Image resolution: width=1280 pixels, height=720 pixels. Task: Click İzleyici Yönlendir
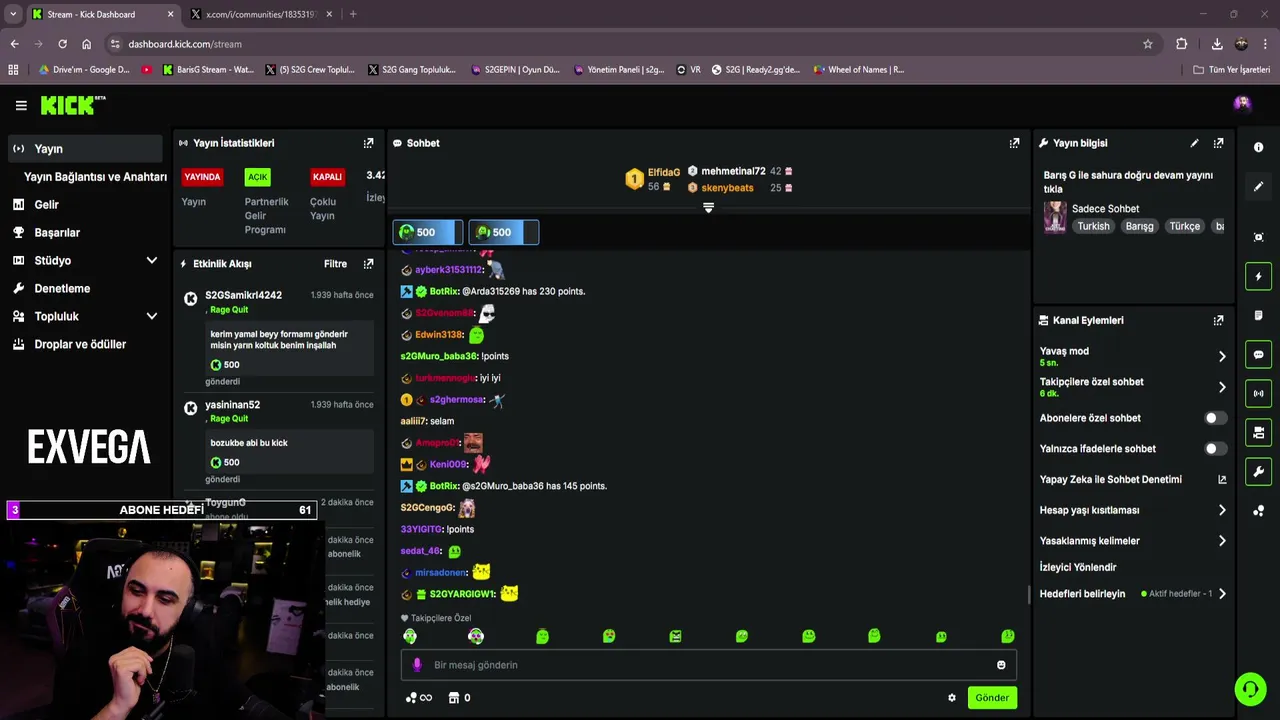[x=1078, y=567]
